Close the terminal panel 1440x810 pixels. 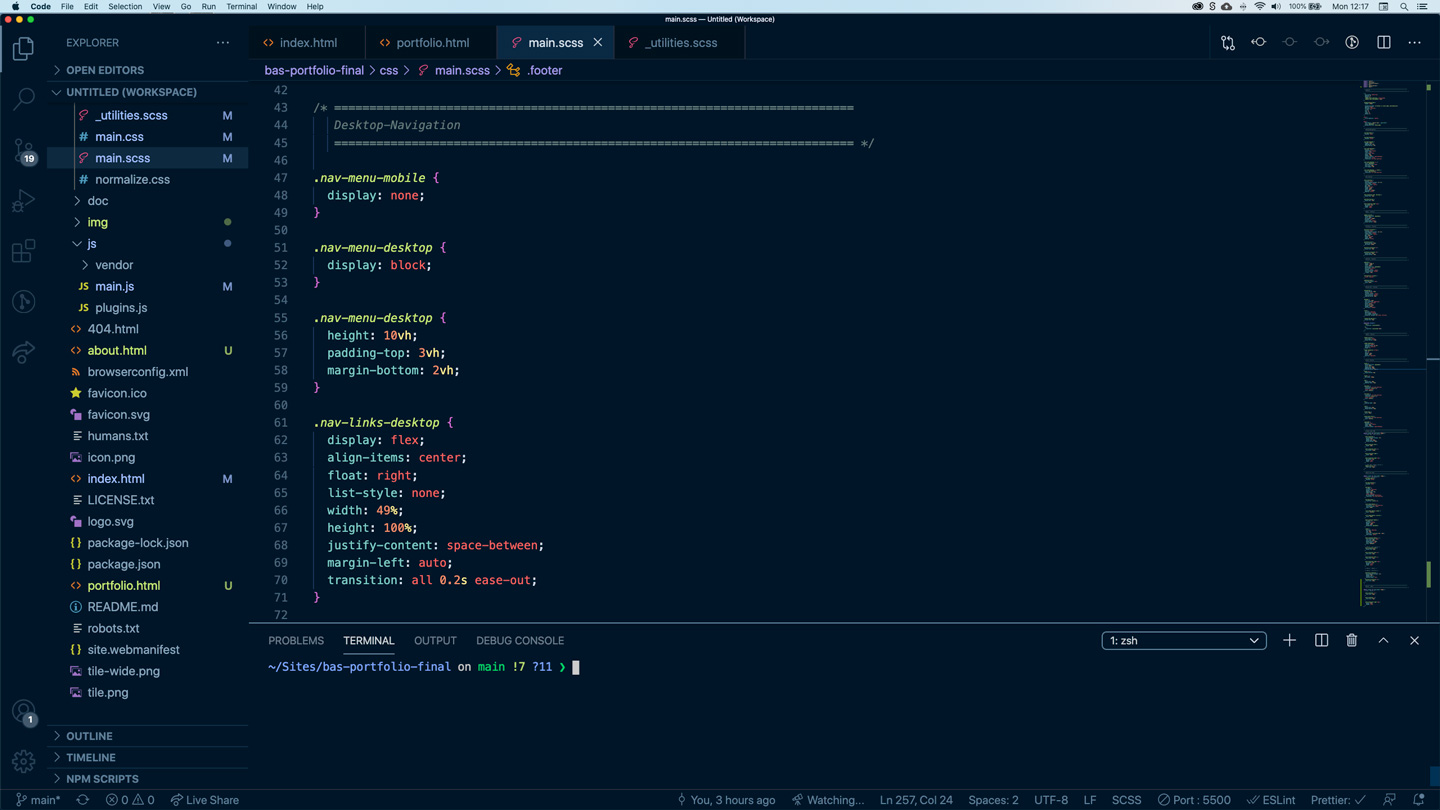point(1414,640)
